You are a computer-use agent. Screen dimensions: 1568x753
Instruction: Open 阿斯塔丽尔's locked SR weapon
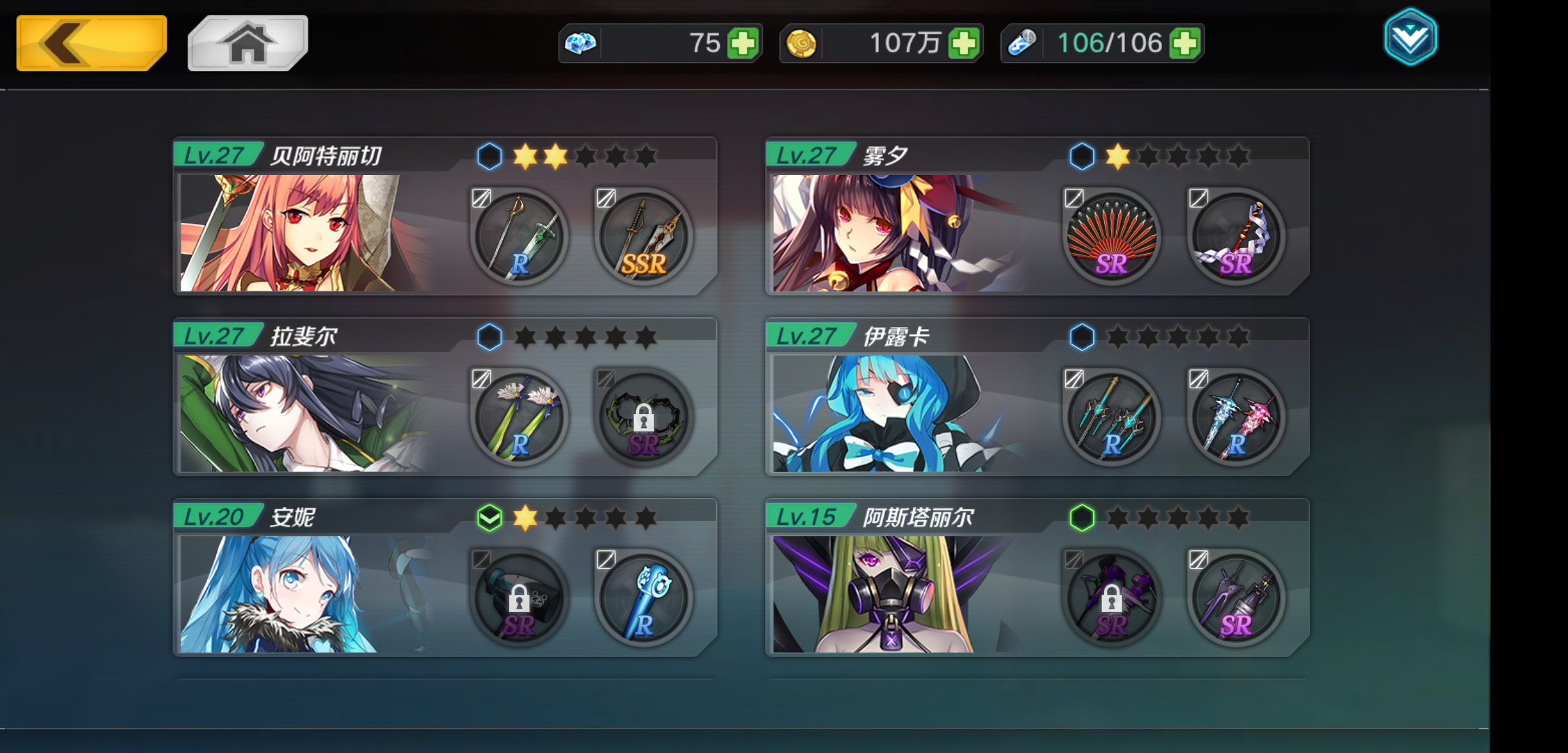(x=1112, y=598)
